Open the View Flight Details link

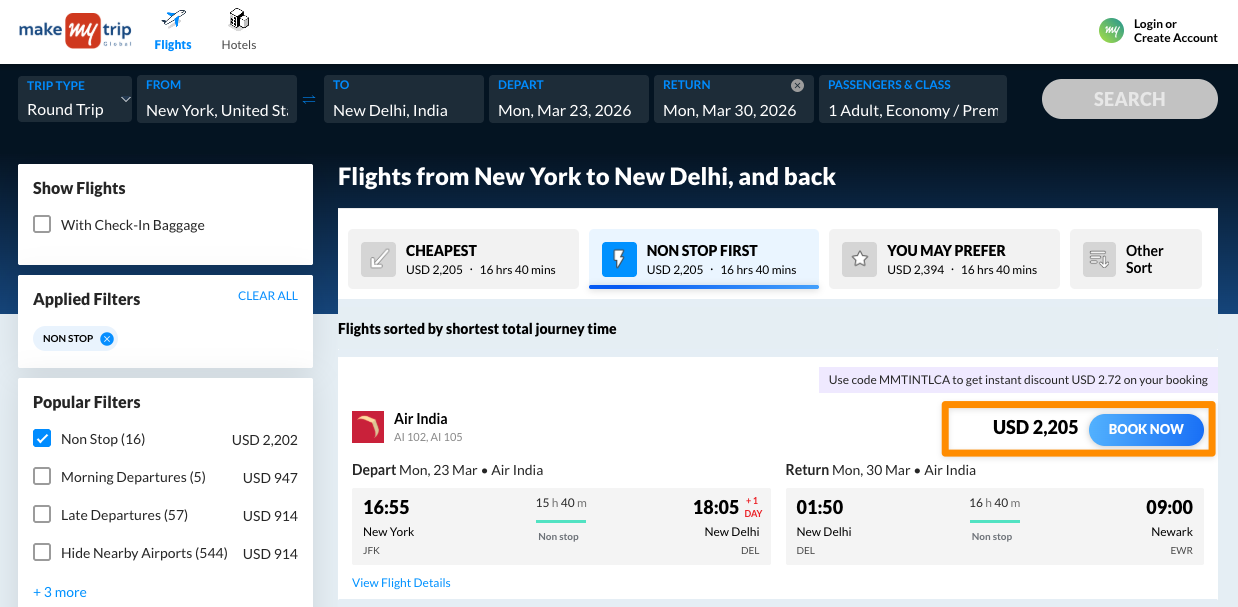(401, 583)
